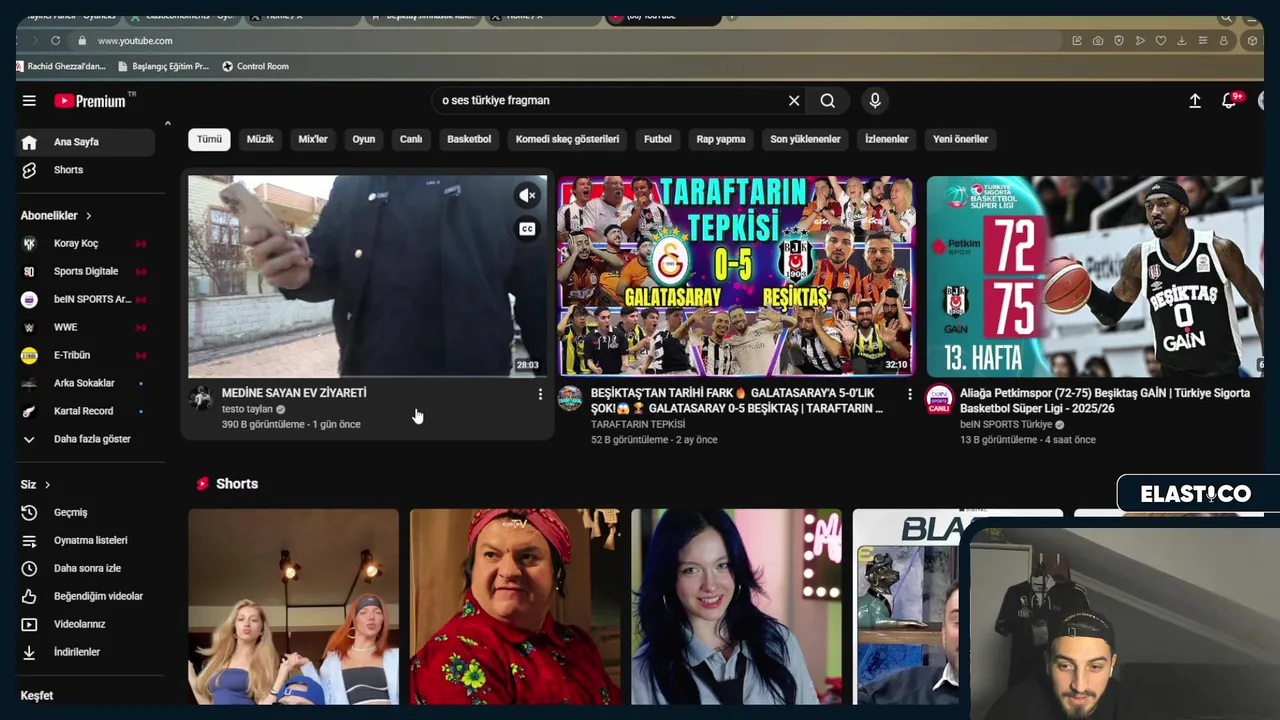Open Daha sonra izle list
This screenshot has height=720, width=1280.
pos(86,568)
